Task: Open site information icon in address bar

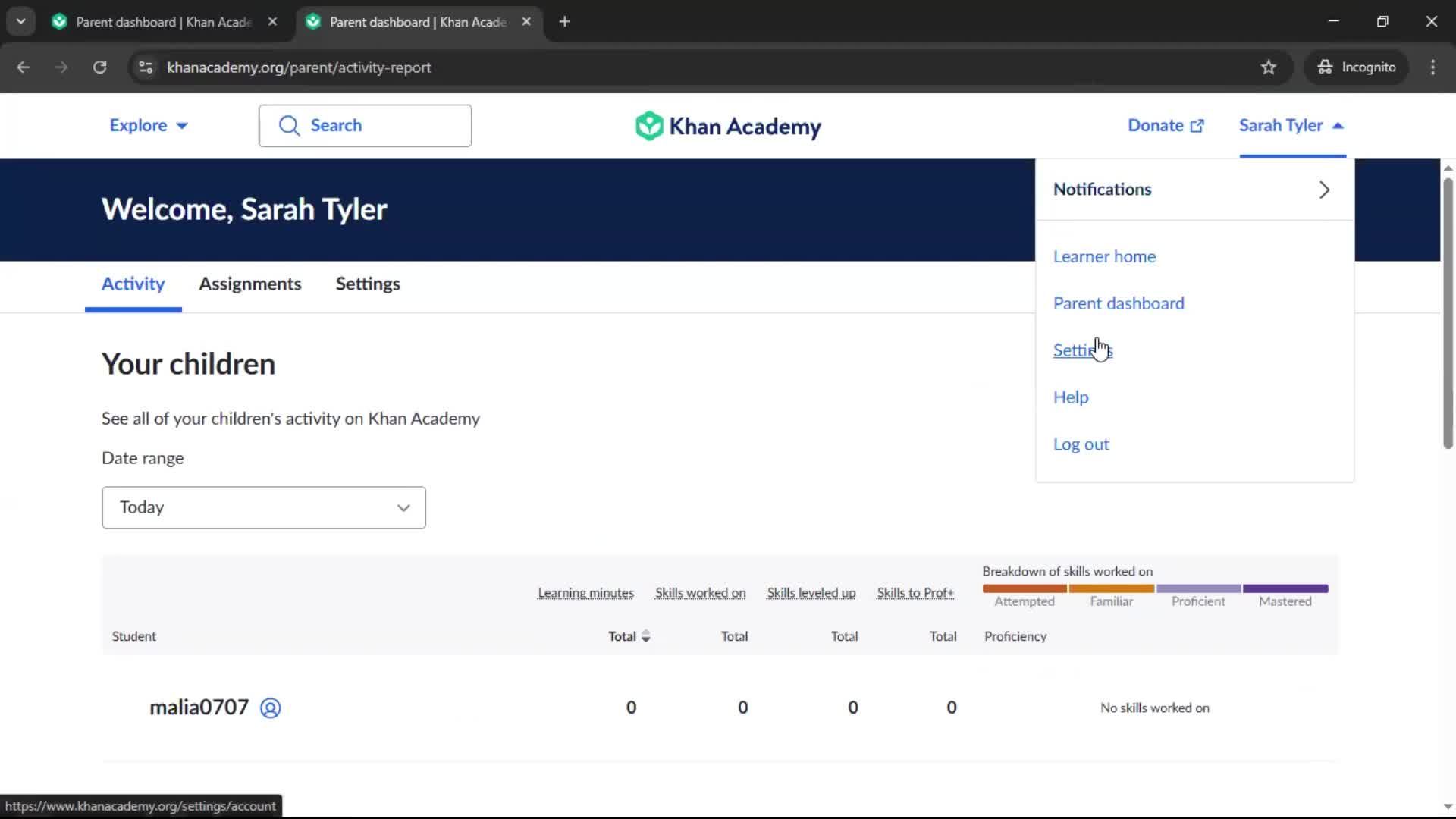Action: click(146, 67)
